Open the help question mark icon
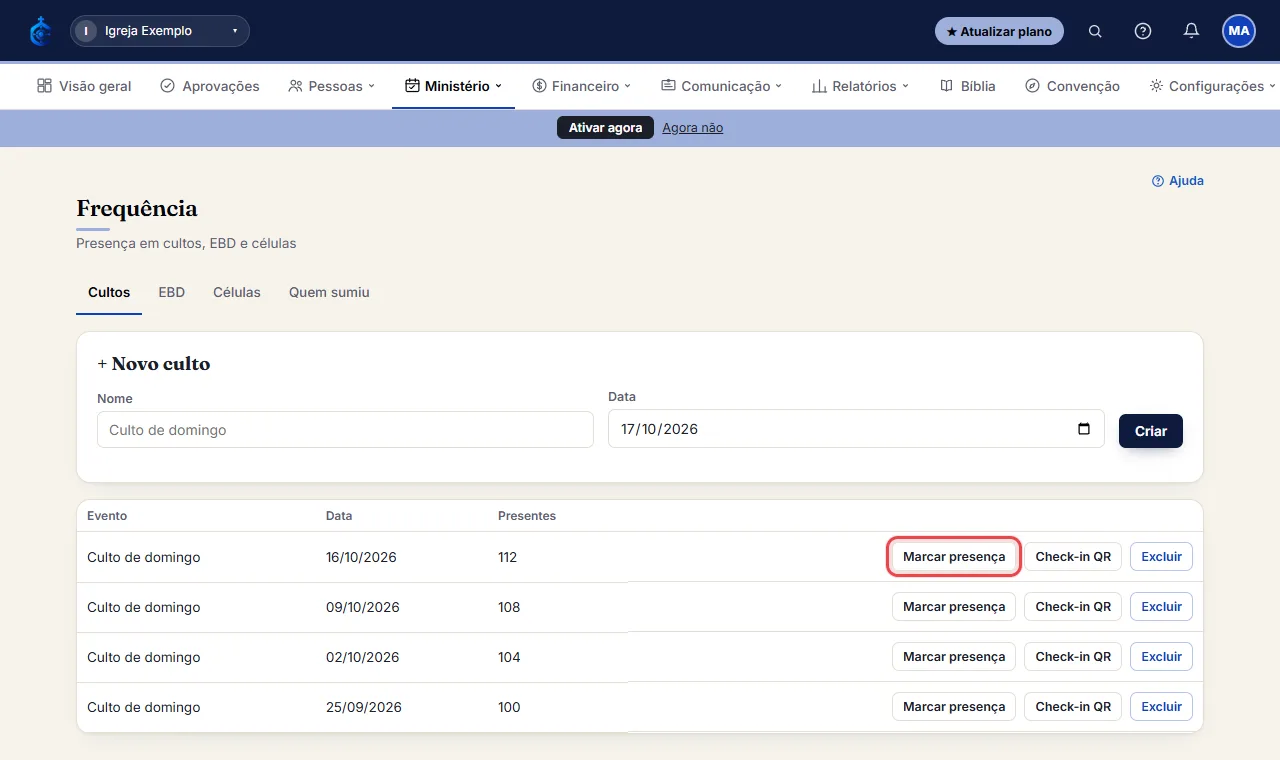The width and height of the screenshot is (1280, 760). tap(1143, 31)
